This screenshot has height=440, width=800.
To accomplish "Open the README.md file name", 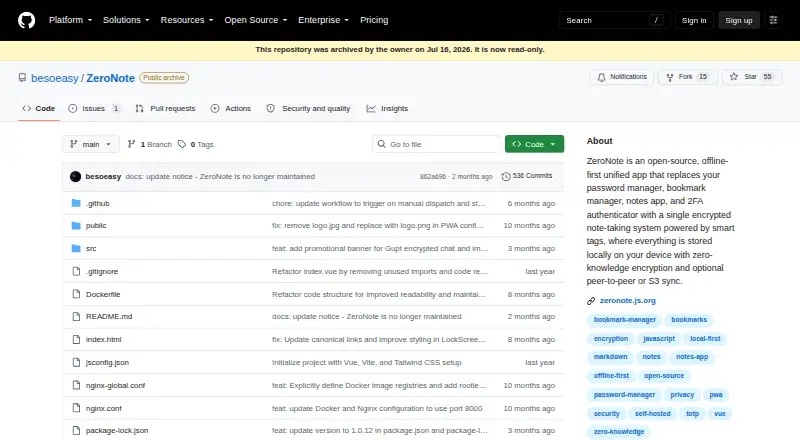I will pyautogui.click(x=109, y=316).
